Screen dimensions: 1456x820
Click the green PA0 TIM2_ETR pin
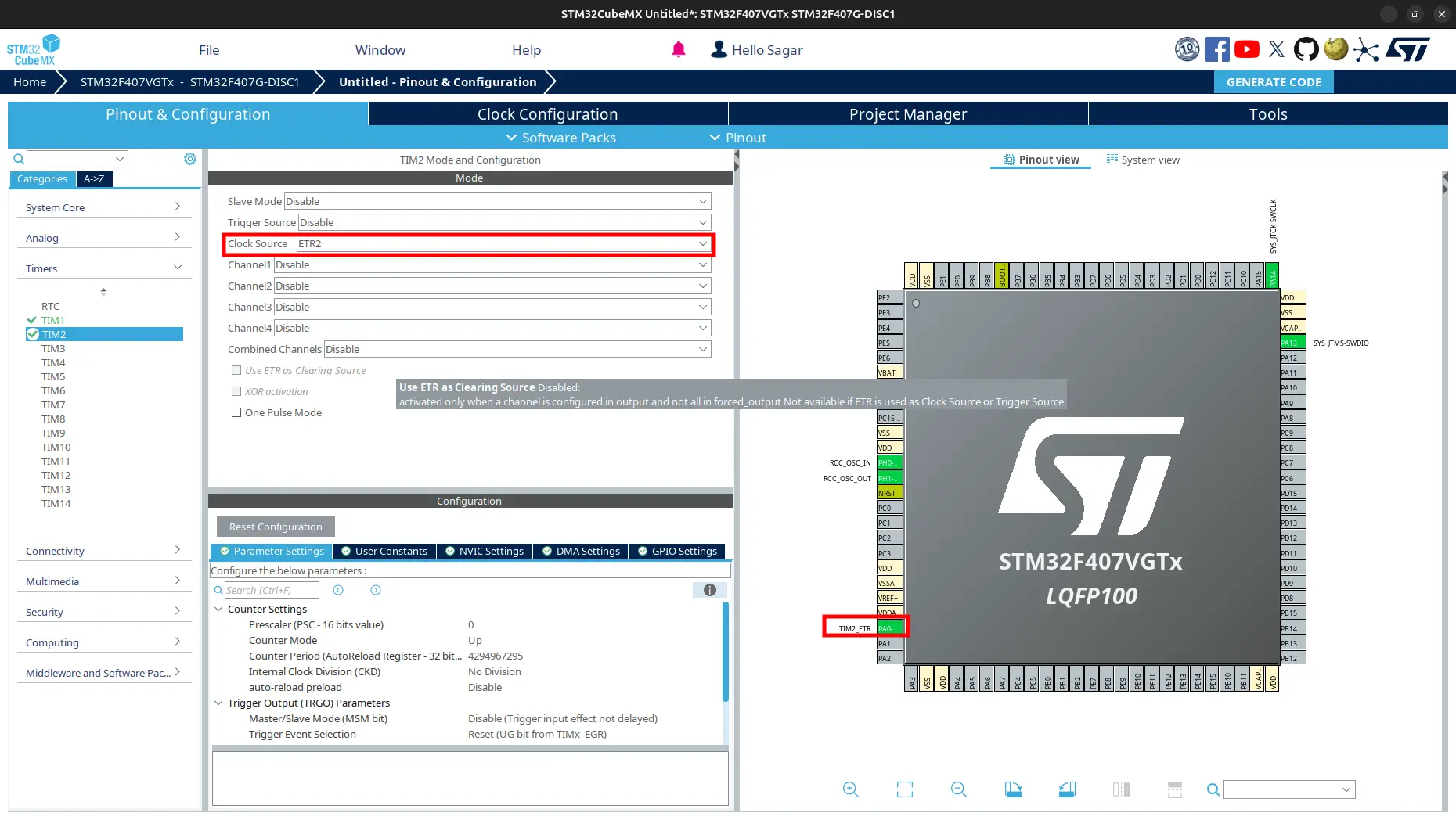889,628
